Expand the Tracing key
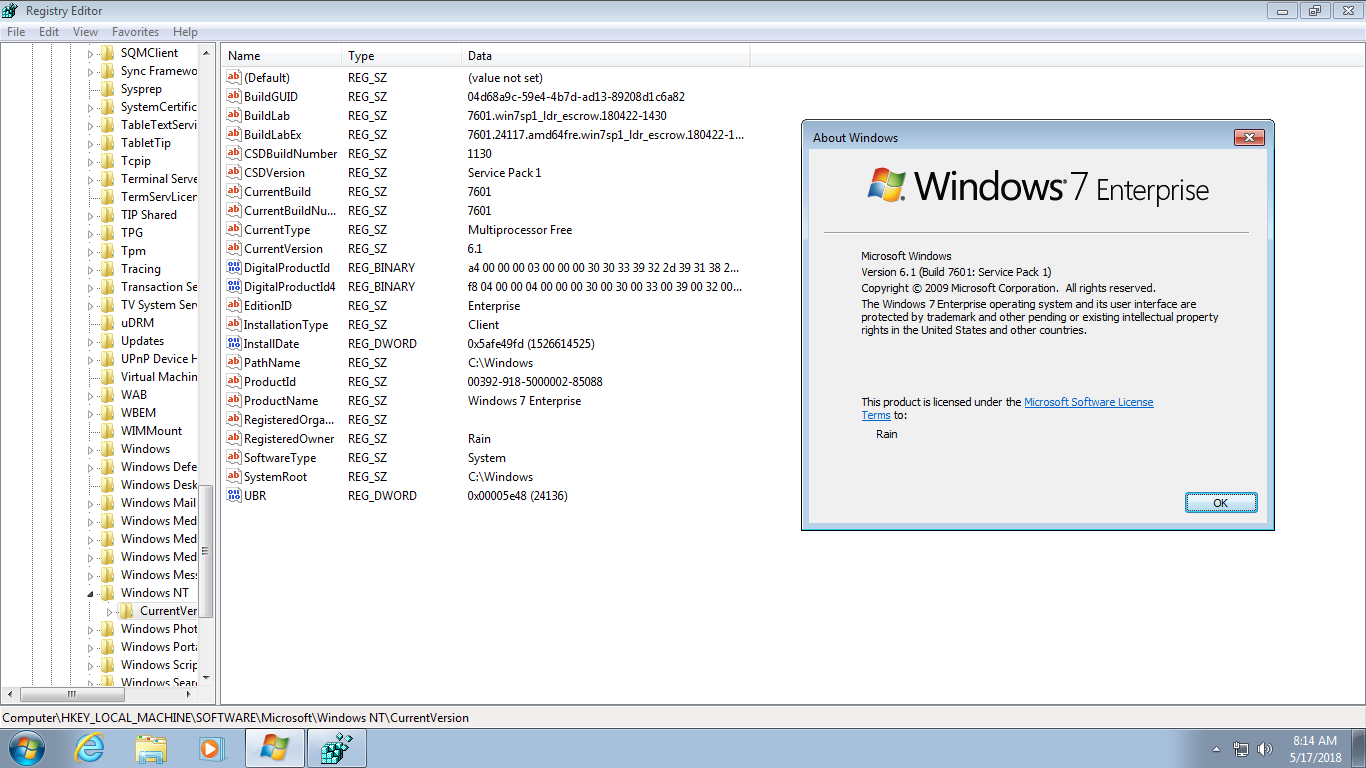 point(90,269)
